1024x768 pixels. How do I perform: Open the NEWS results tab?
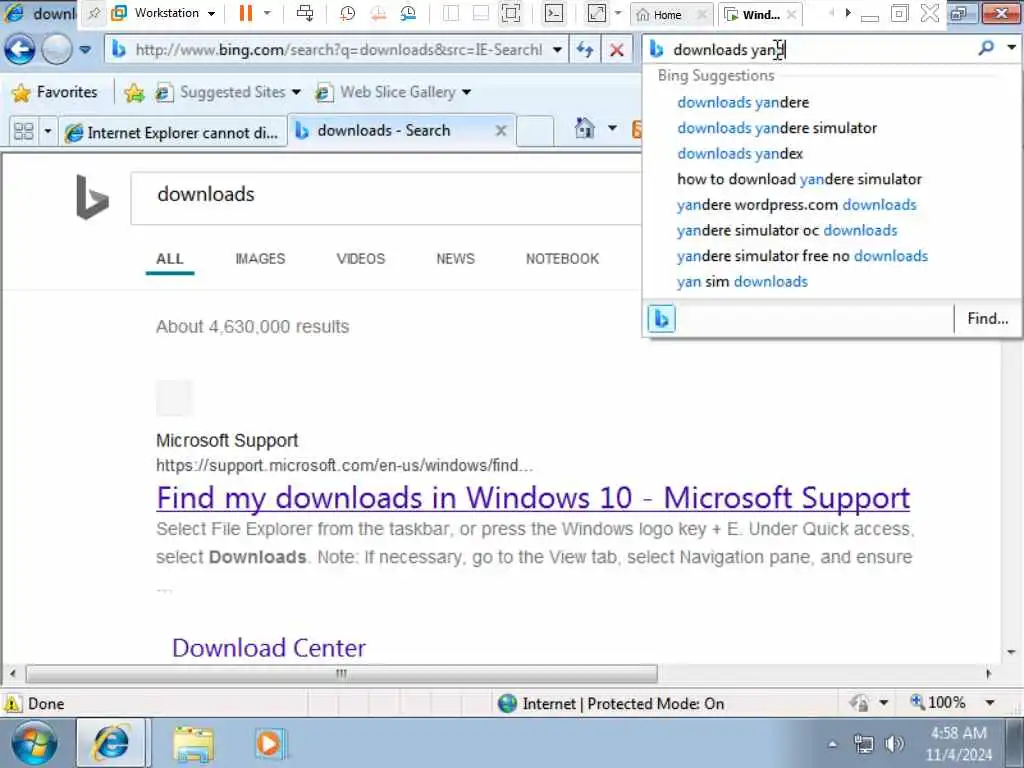455,259
